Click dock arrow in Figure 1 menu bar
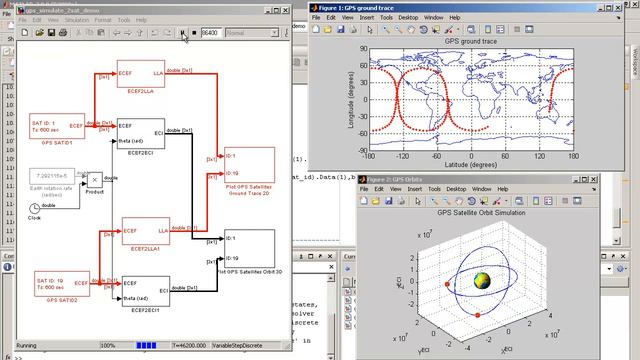Image resolution: width=640 pixels, height=360 pixels. 618,18
